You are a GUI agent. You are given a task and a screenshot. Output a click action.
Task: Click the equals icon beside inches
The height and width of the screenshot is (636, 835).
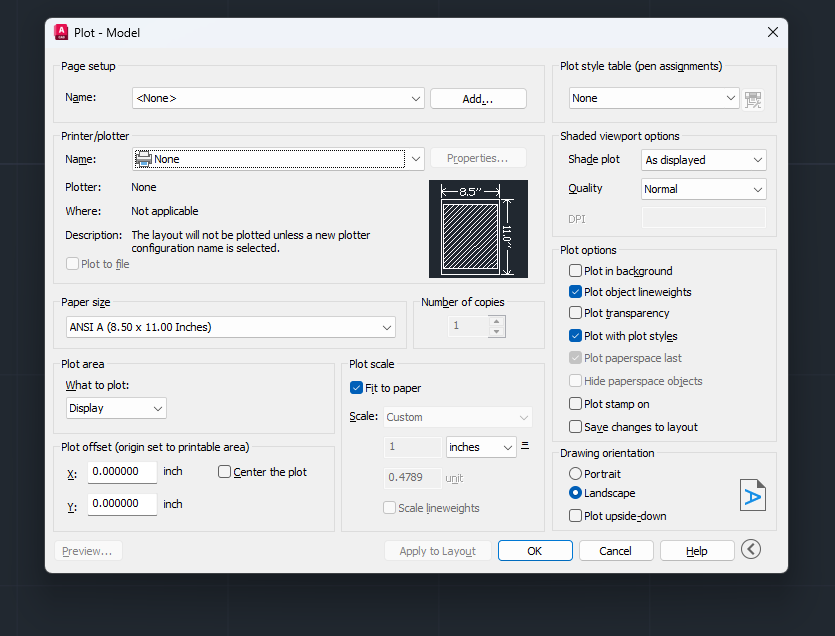tap(525, 445)
